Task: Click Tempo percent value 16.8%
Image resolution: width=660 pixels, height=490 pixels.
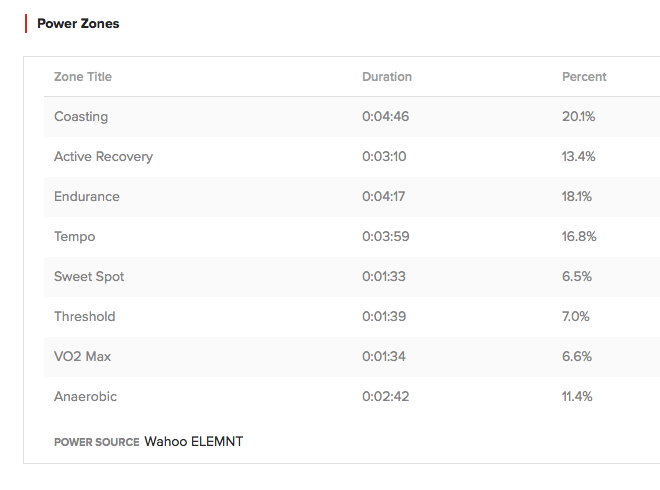Action: pos(579,237)
